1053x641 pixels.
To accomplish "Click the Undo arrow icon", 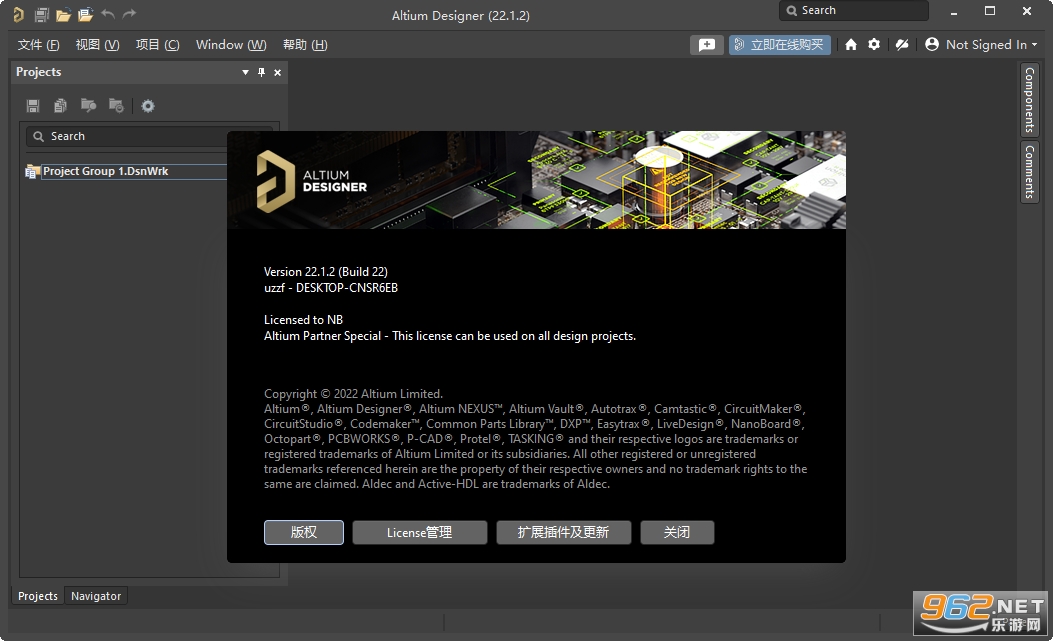I will [108, 13].
